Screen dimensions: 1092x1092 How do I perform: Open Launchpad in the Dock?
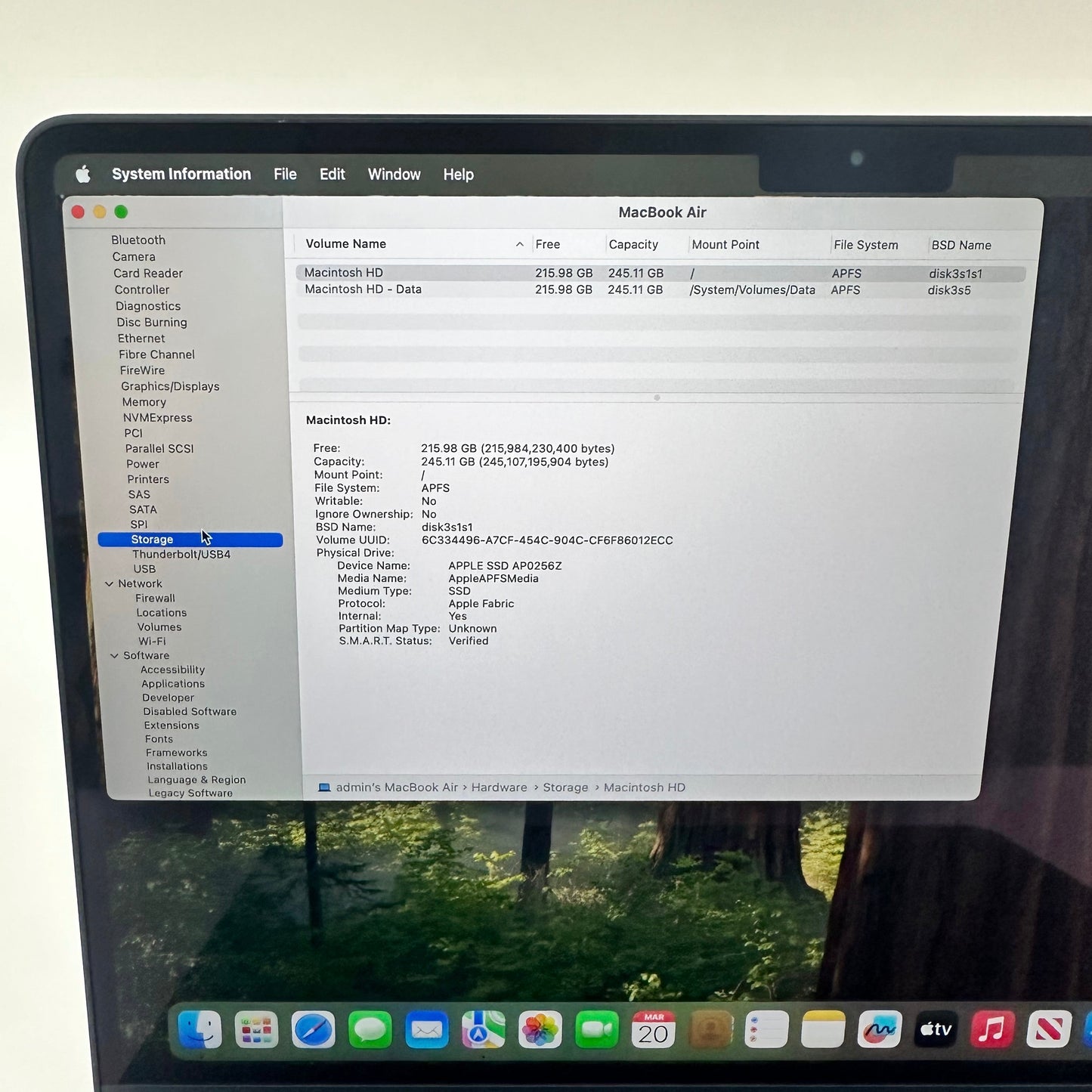[x=256, y=1029]
